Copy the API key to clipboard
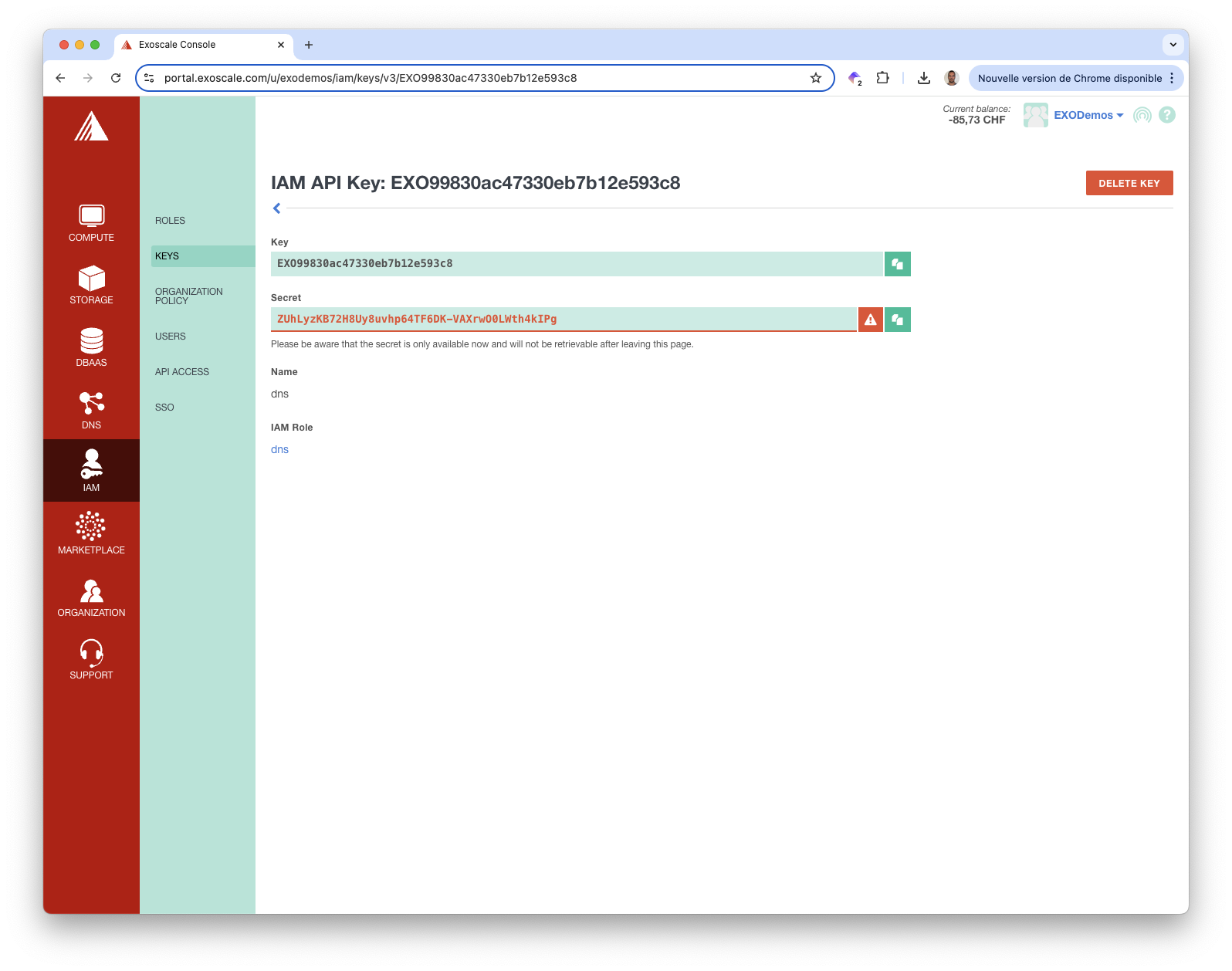This screenshot has height=971, width=1232. (897, 264)
